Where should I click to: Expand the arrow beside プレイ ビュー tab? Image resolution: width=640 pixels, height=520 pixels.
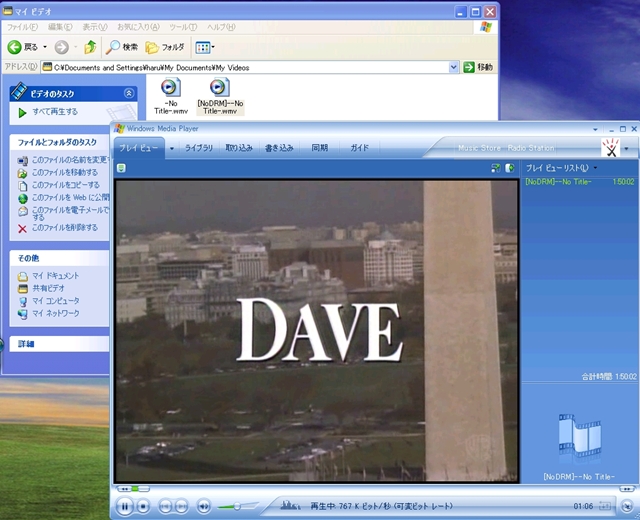(x=171, y=149)
